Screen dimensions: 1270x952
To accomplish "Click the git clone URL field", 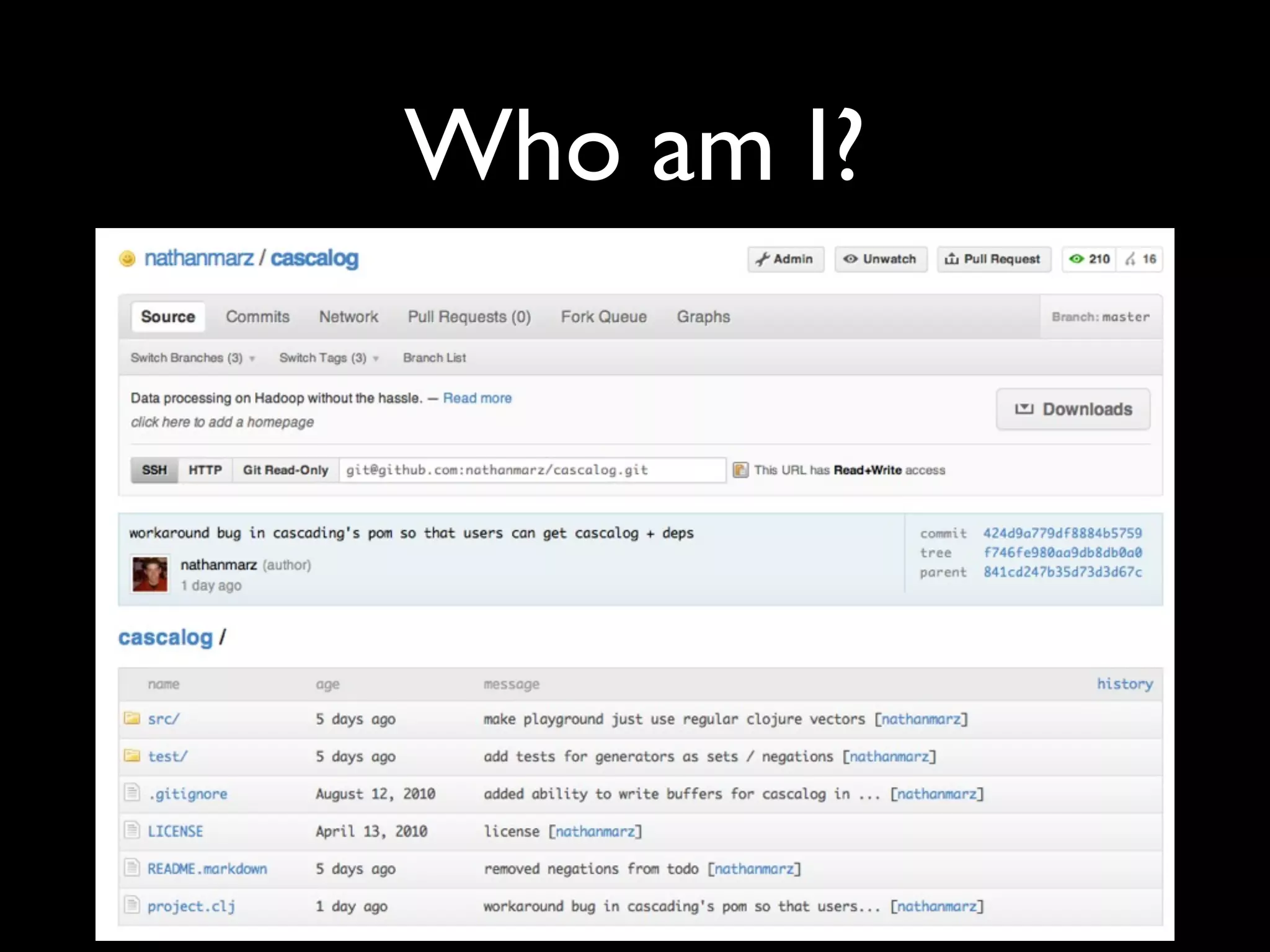I will [x=533, y=470].
